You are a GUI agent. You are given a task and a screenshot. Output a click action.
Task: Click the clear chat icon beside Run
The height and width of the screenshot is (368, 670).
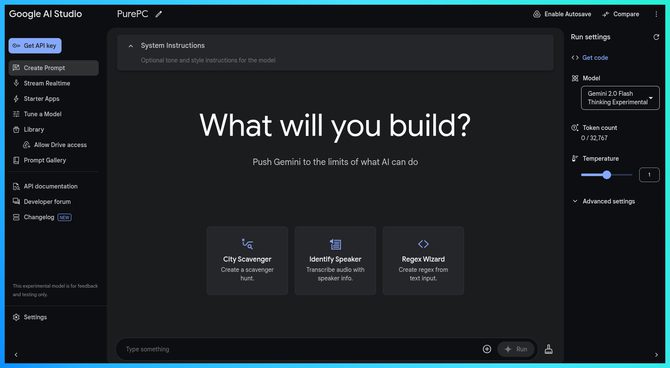click(x=549, y=349)
